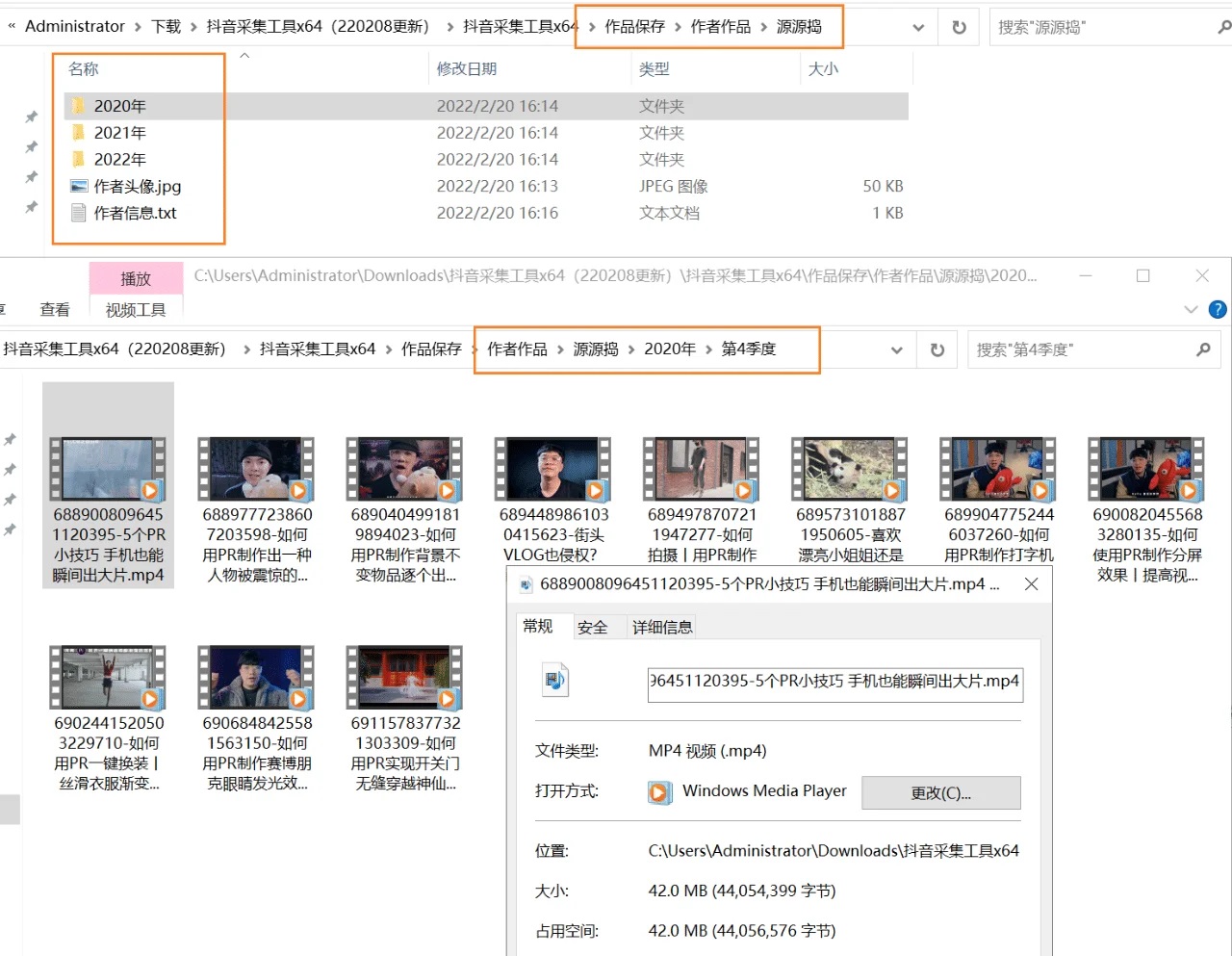The height and width of the screenshot is (956, 1232).
Task: Click the blue help question mark icon
Action: 1218,309
